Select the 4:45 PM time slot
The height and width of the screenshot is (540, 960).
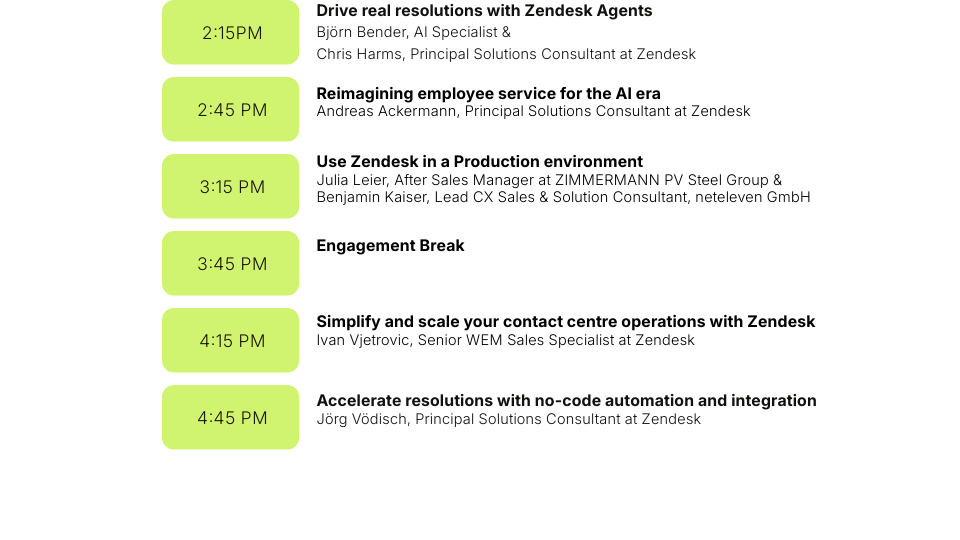pos(230,418)
